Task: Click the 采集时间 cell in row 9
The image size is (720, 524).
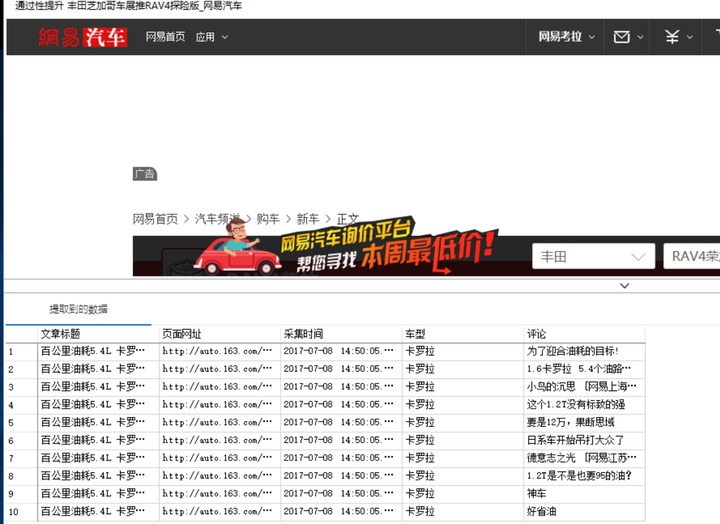Action: click(x=341, y=494)
